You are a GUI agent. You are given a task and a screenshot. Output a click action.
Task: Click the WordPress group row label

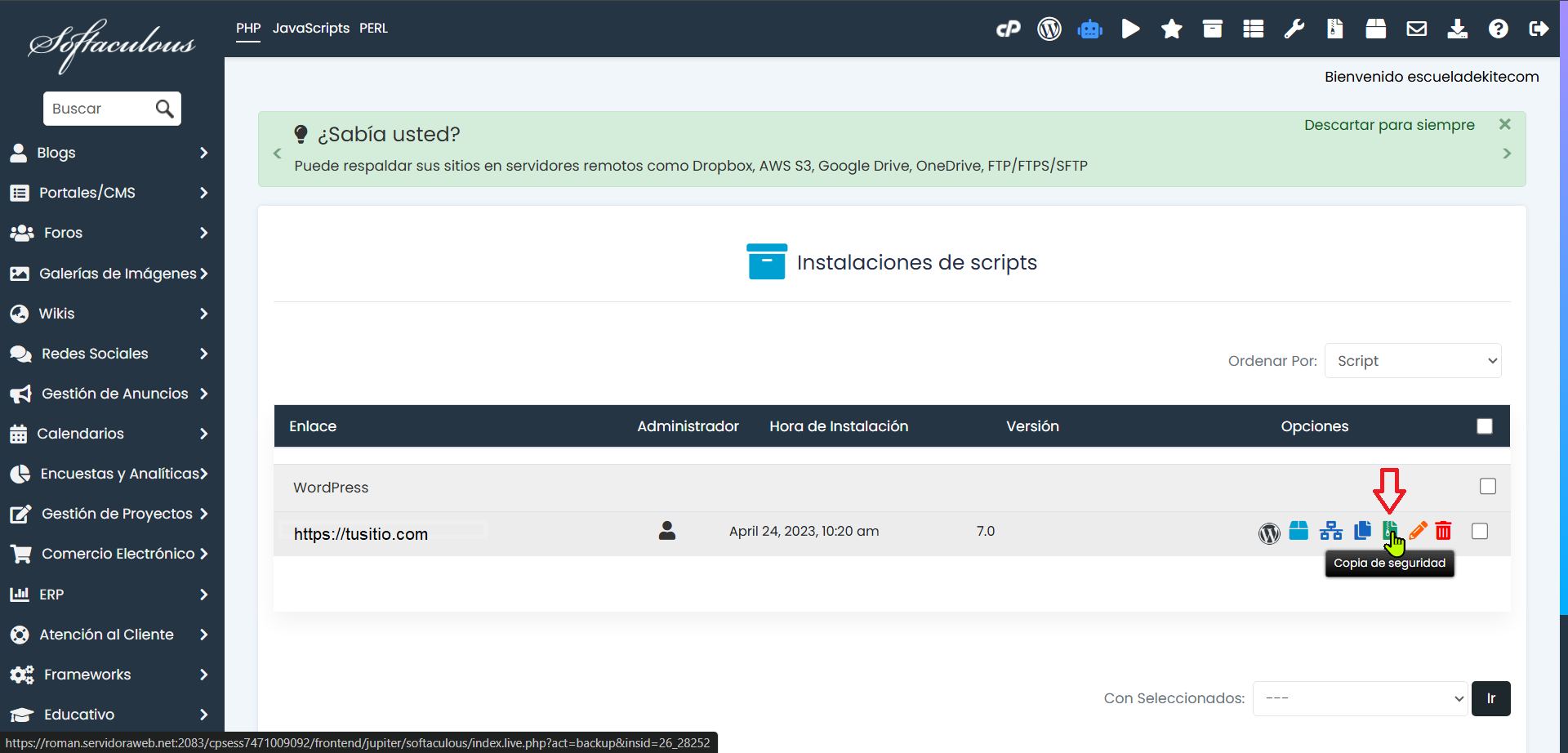click(x=331, y=488)
